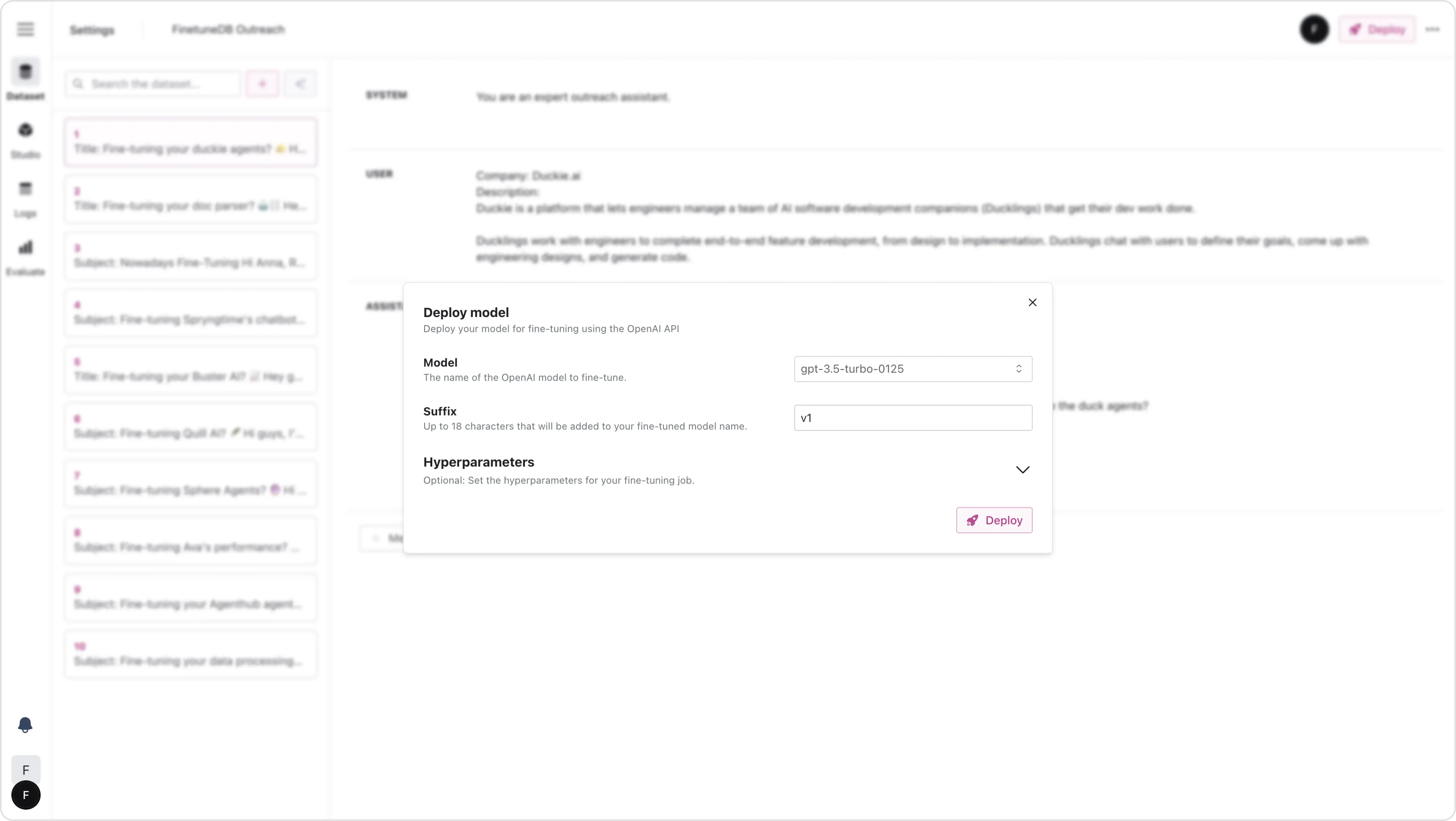Screen dimensions: 1456x821
Task: Open the Evaluate sidebar section
Action: pyautogui.click(x=25, y=256)
